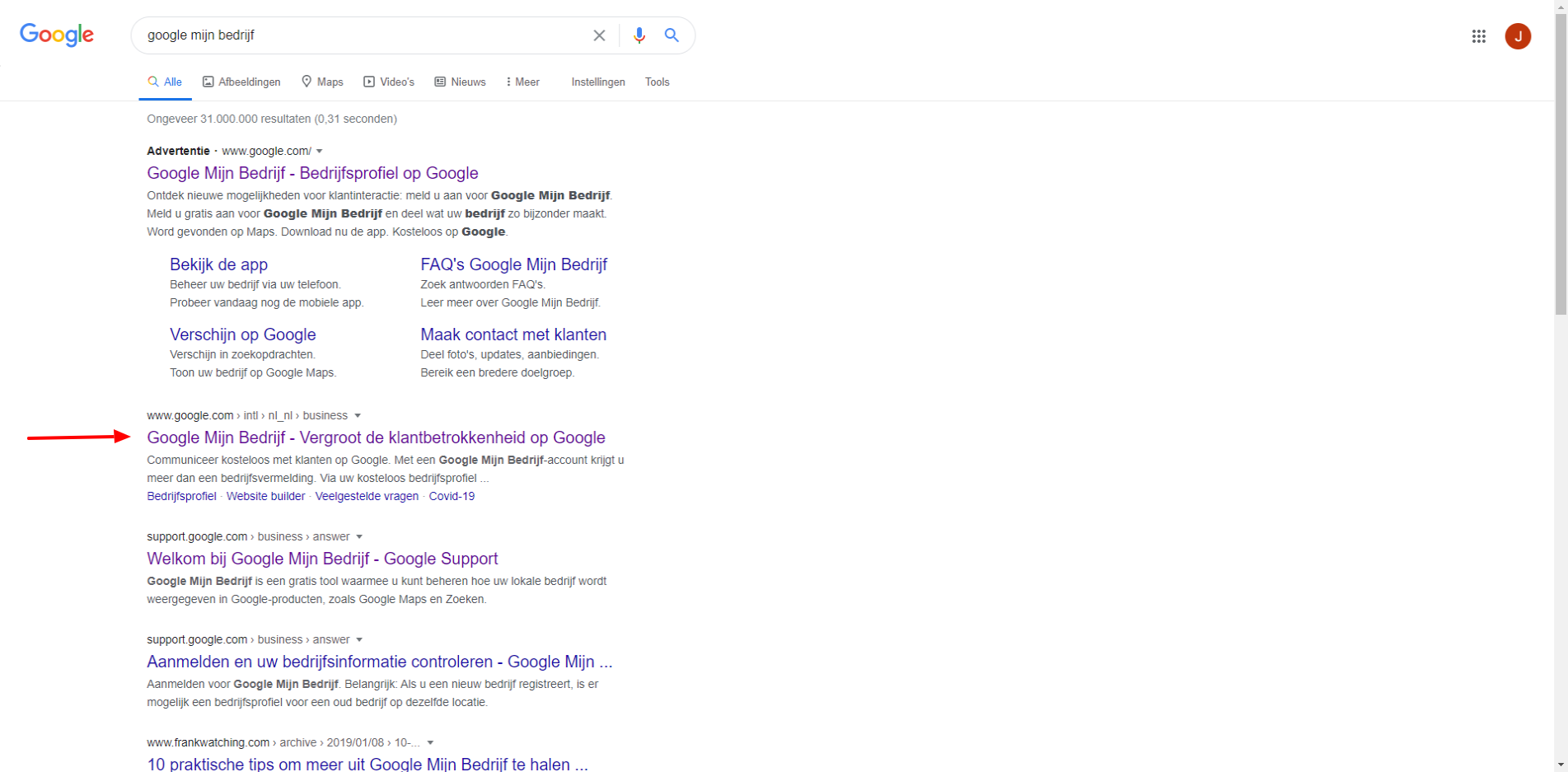The height and width of the screenshot is (772, 1568).
Task: Open Aanmelden en uw bedrijfsinformatie controleren result
Action: (380, 662)
